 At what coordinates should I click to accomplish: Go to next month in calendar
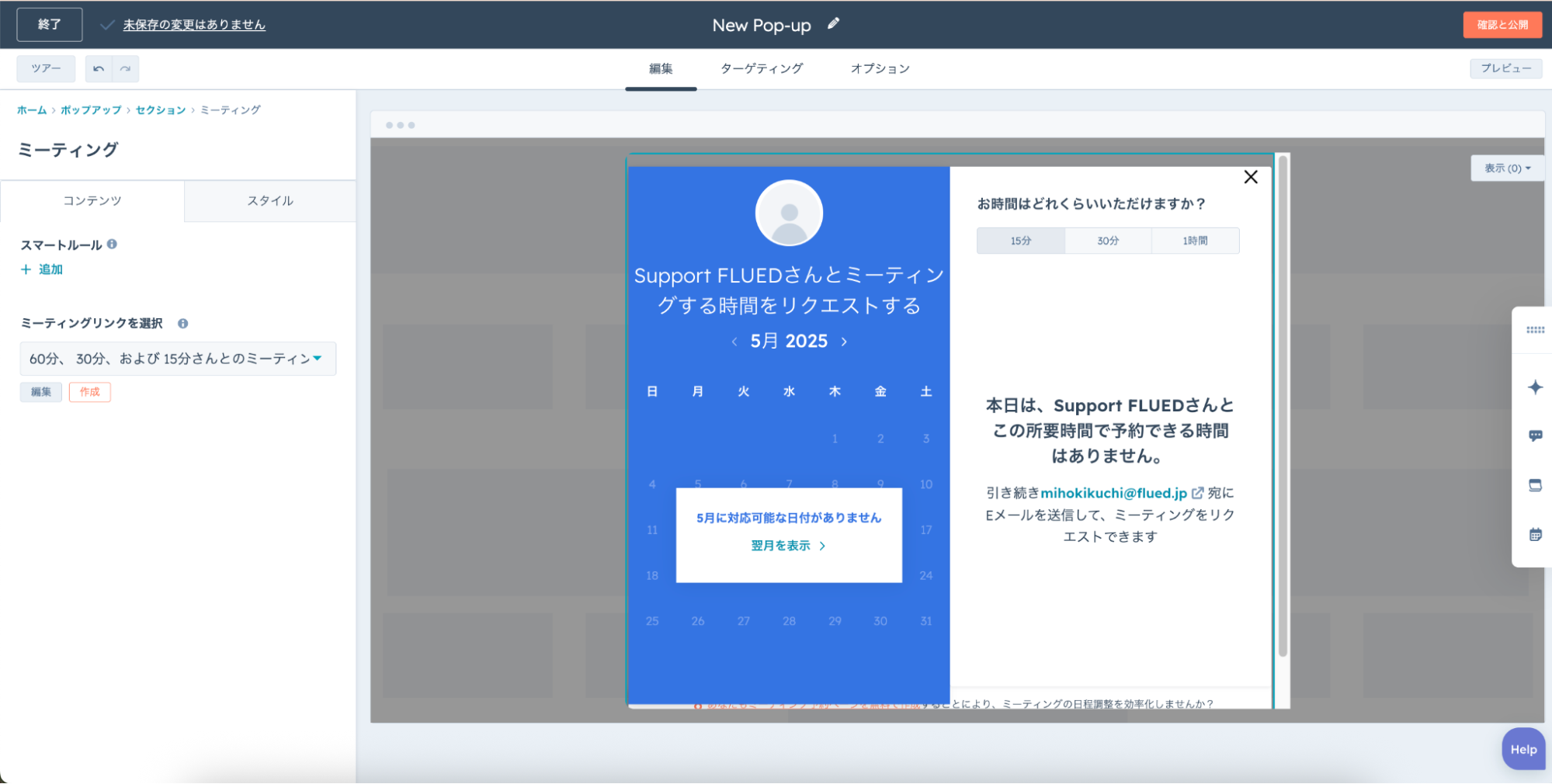click(x=845, y=342)
